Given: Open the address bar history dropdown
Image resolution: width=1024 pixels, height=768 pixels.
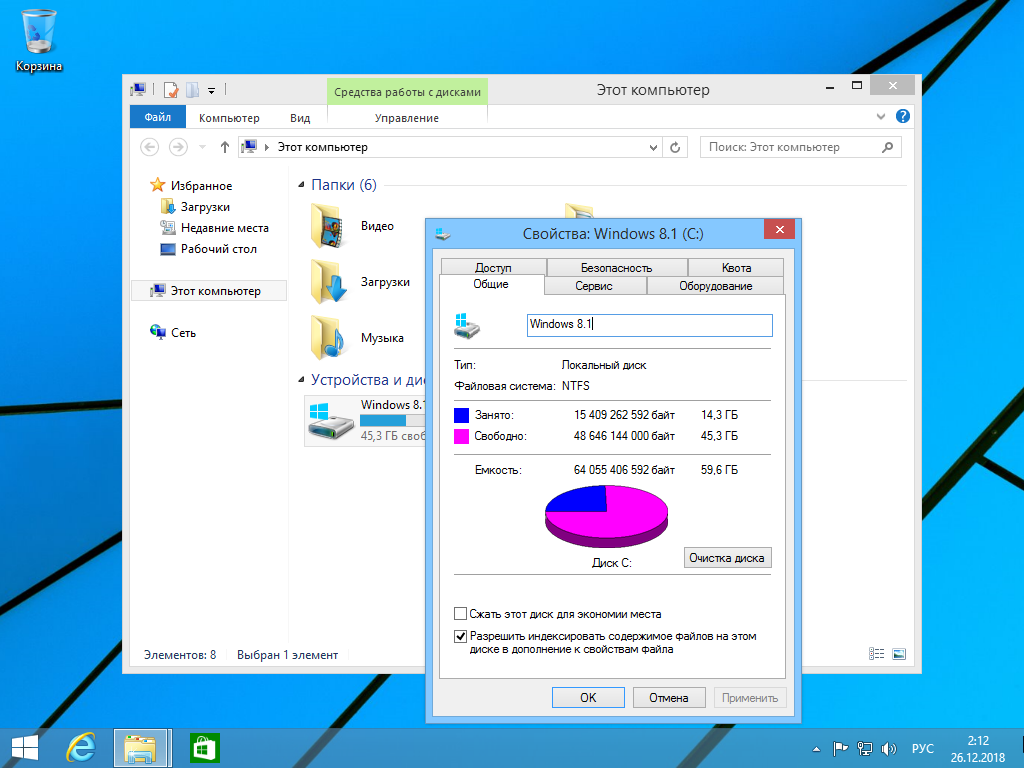Looking at the screenshot, I should point(653,148).
